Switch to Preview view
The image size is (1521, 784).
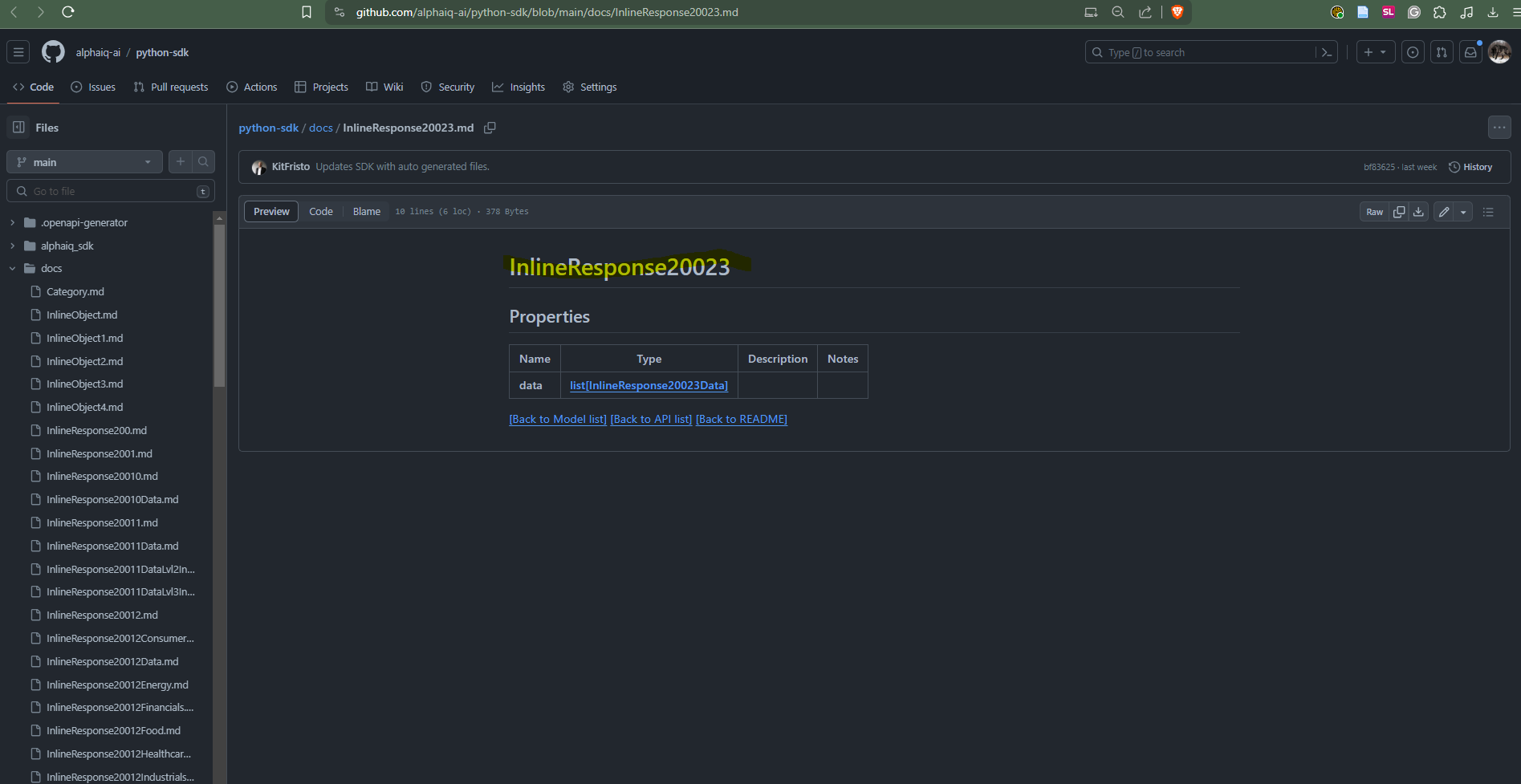point(271,212)
